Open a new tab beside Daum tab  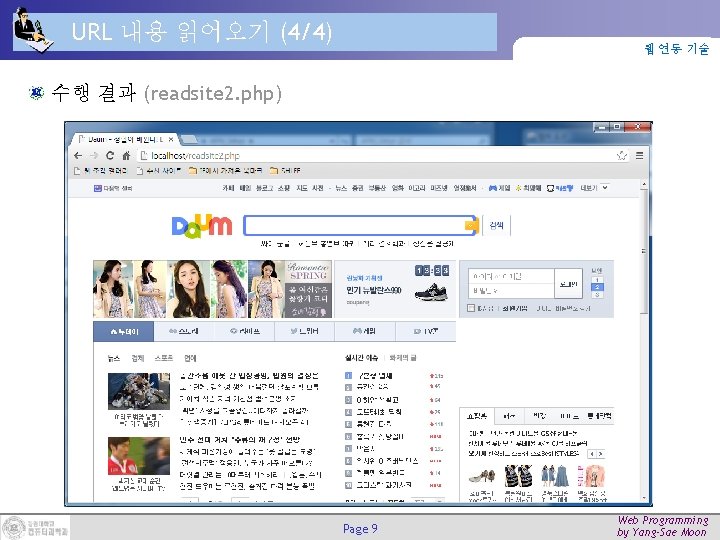pyautogui.click(x=189, y=139)
